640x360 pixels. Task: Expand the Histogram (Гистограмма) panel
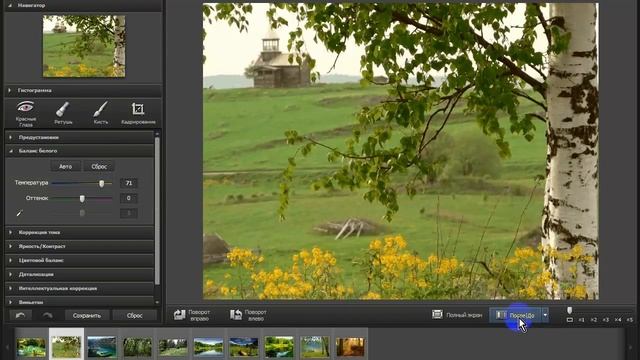[83, 90]
